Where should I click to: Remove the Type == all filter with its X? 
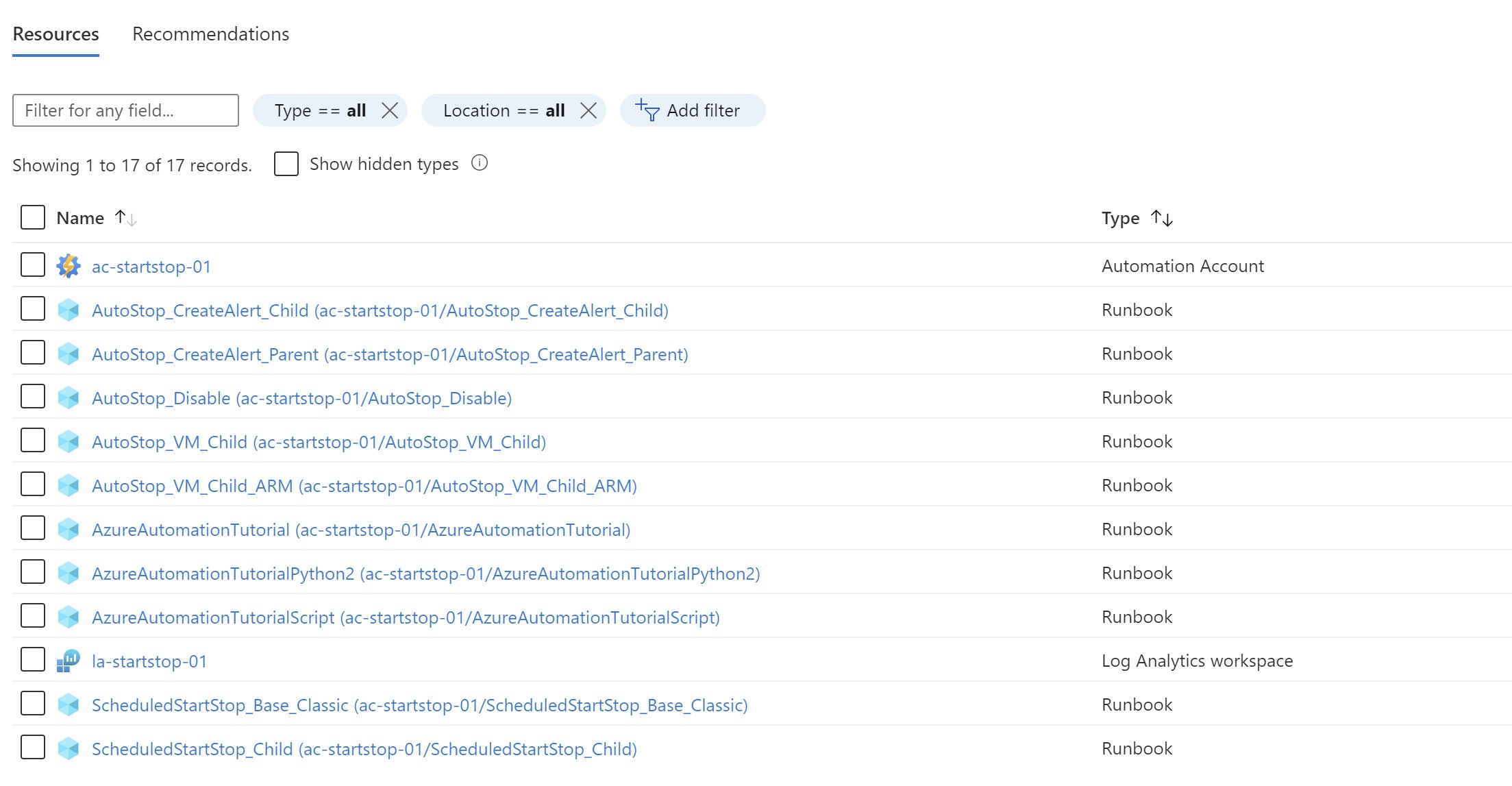pos(390,110)
